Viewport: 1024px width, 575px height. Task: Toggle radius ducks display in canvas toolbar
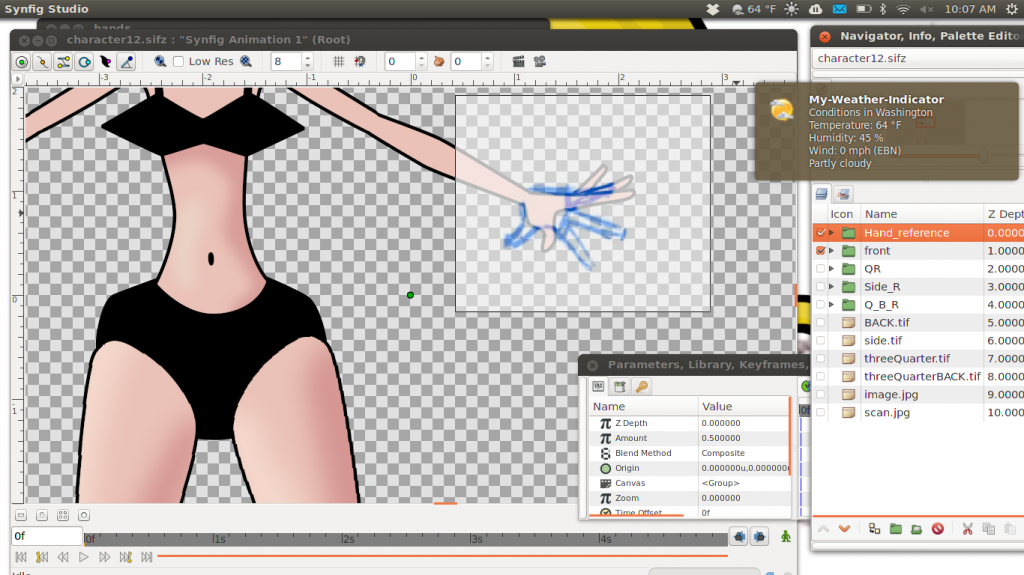(x=84, y=61)
